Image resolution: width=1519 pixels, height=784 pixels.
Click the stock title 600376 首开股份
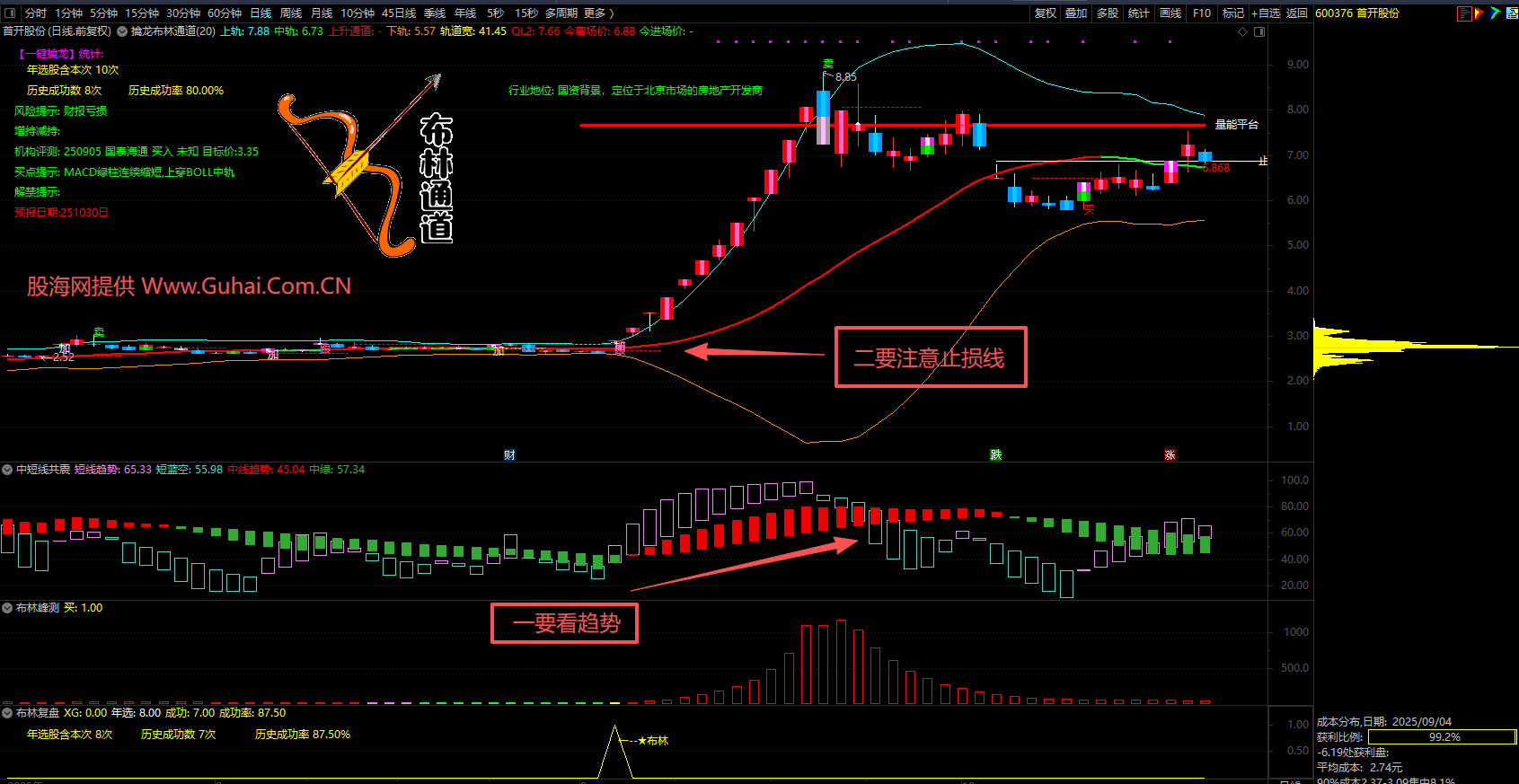(x=1357, y=13)
